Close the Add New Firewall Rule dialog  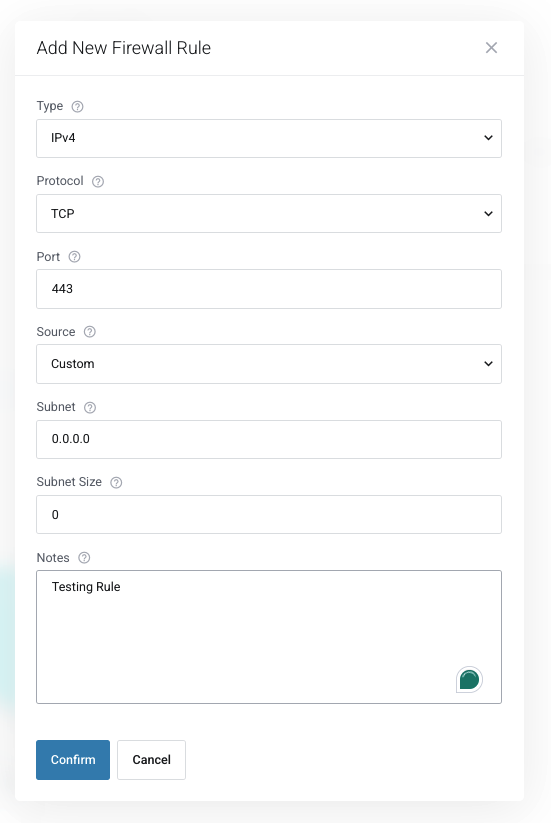click(491, 48)
